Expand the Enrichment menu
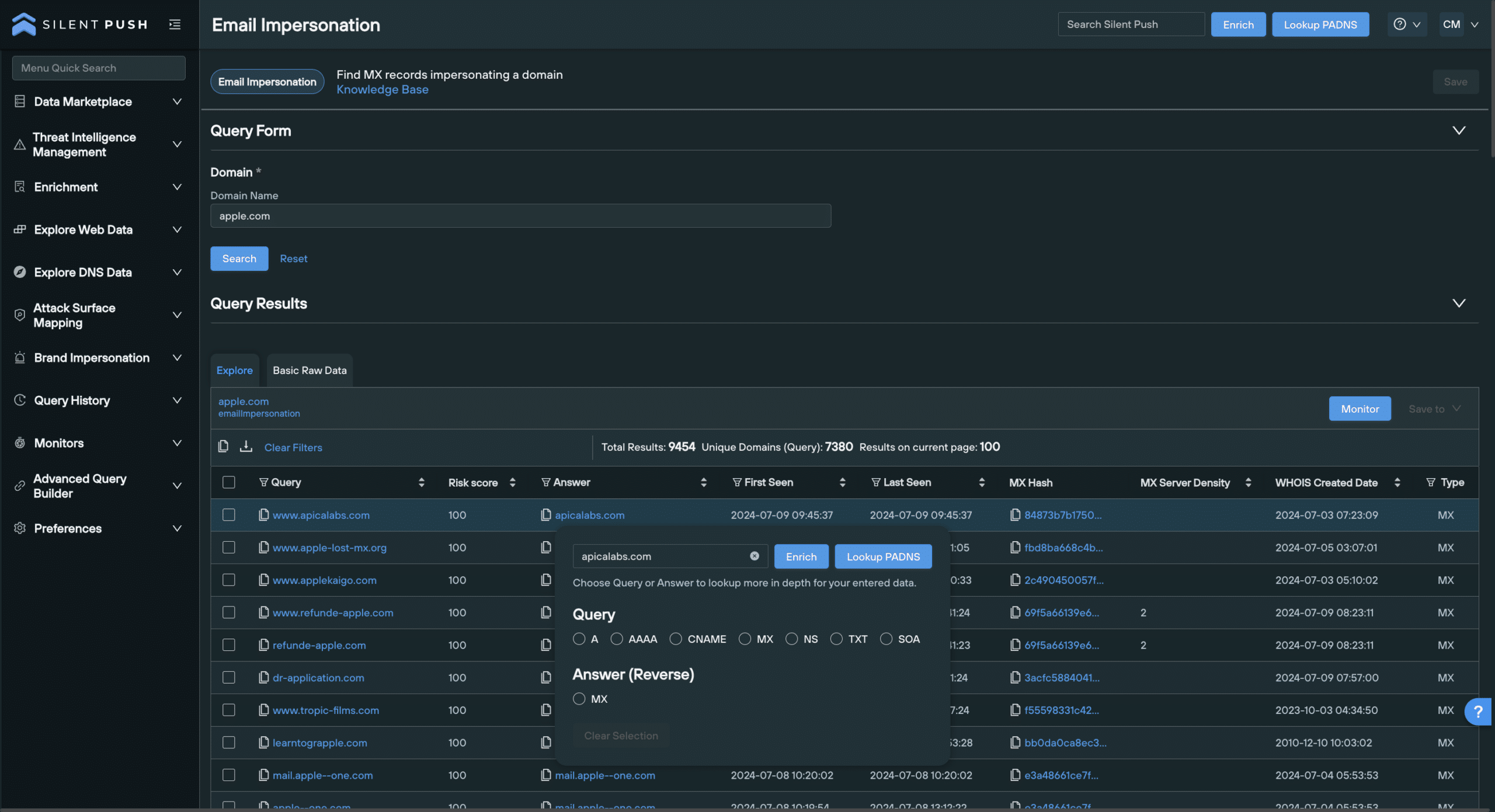Screen dimensions: 1495x812 (98, 187)
